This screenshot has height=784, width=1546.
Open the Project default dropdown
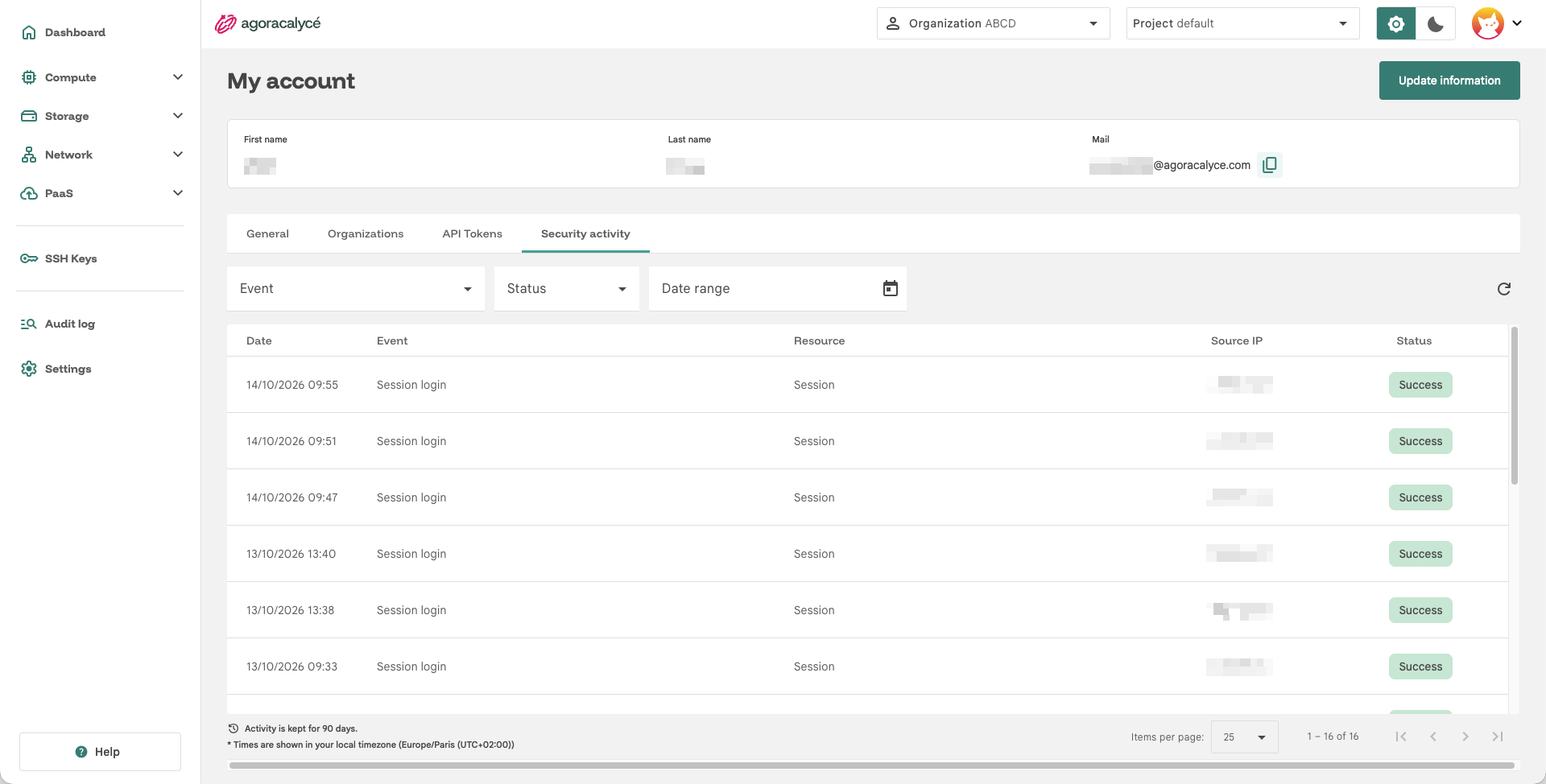pos(1242,23)
